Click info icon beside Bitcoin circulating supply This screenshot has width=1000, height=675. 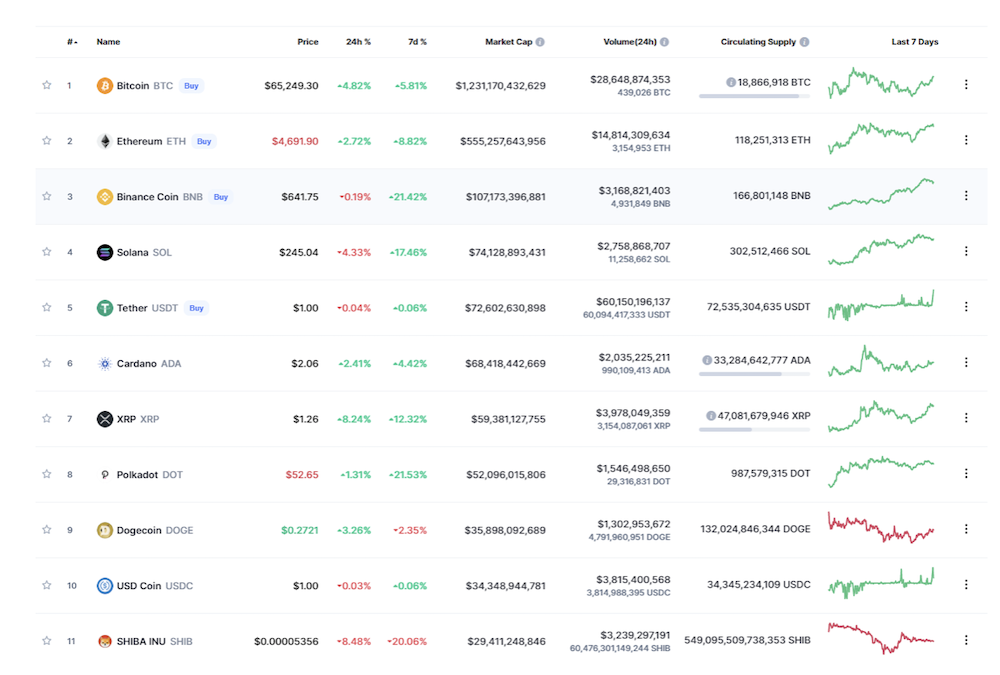click(x=731, y=82)
